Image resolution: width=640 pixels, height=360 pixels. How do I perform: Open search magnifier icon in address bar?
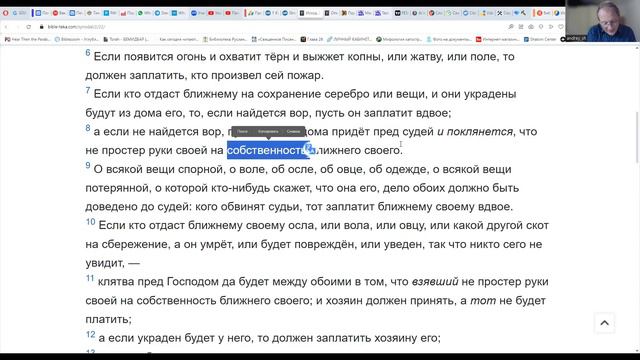[511, 27]
